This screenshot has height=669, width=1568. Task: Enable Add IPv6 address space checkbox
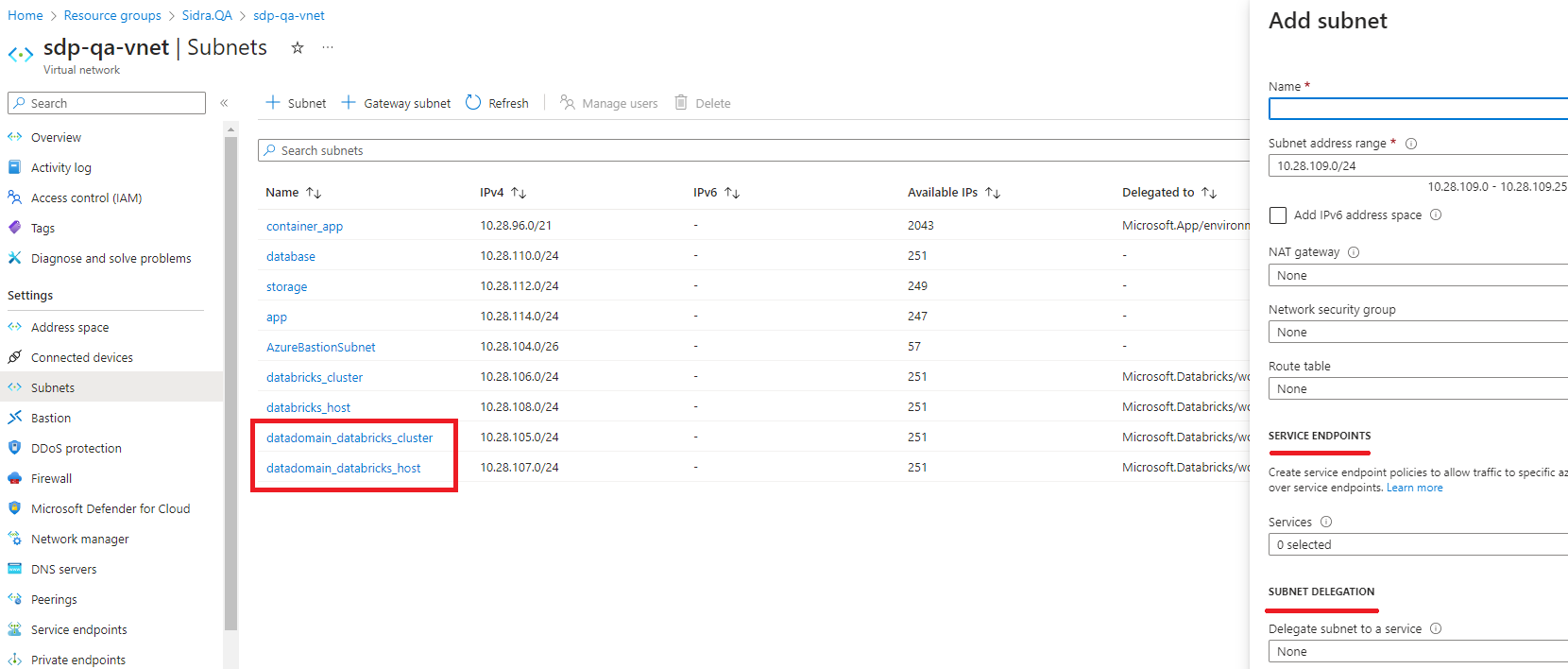[x=1278, y=215]
